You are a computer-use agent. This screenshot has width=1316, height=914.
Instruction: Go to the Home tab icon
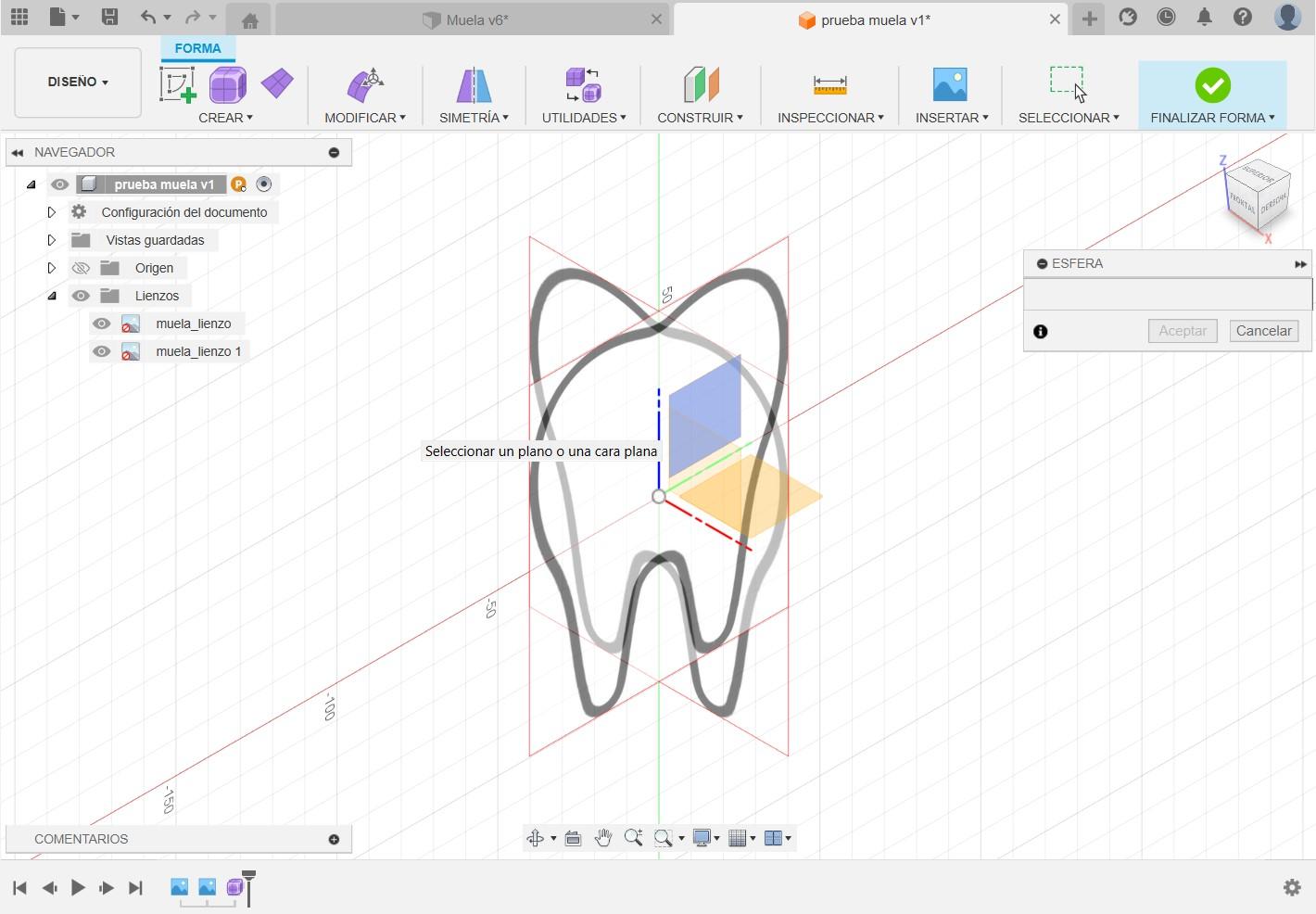pos(249,19)
